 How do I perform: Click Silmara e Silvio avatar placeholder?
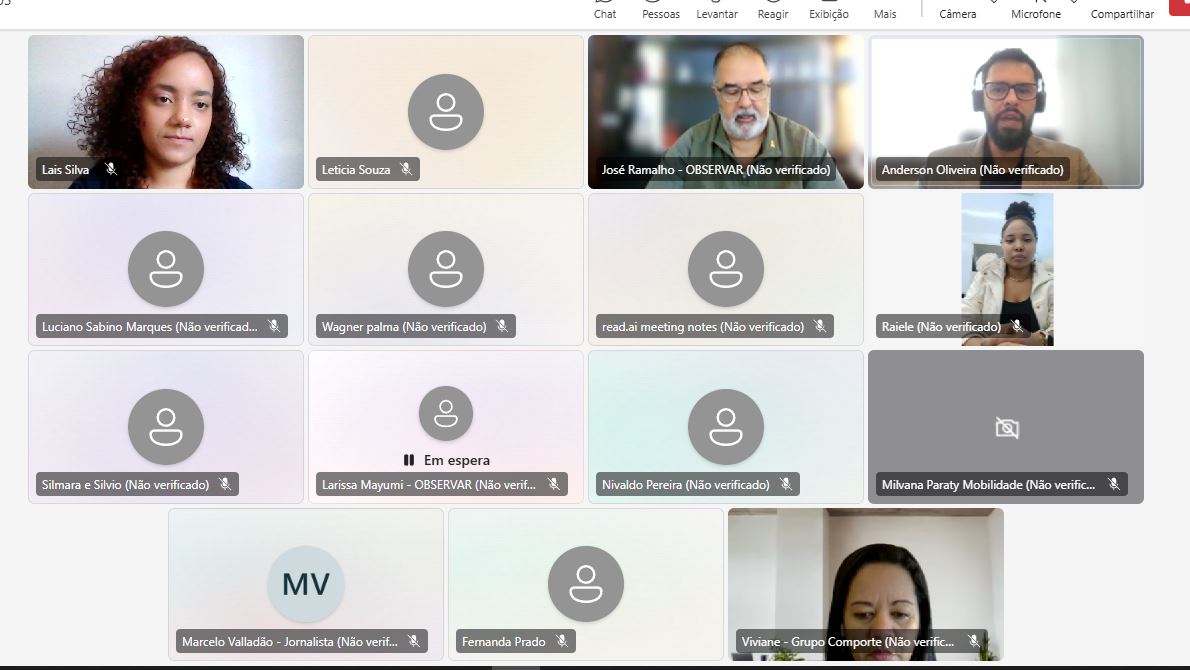tap(165, 426)
